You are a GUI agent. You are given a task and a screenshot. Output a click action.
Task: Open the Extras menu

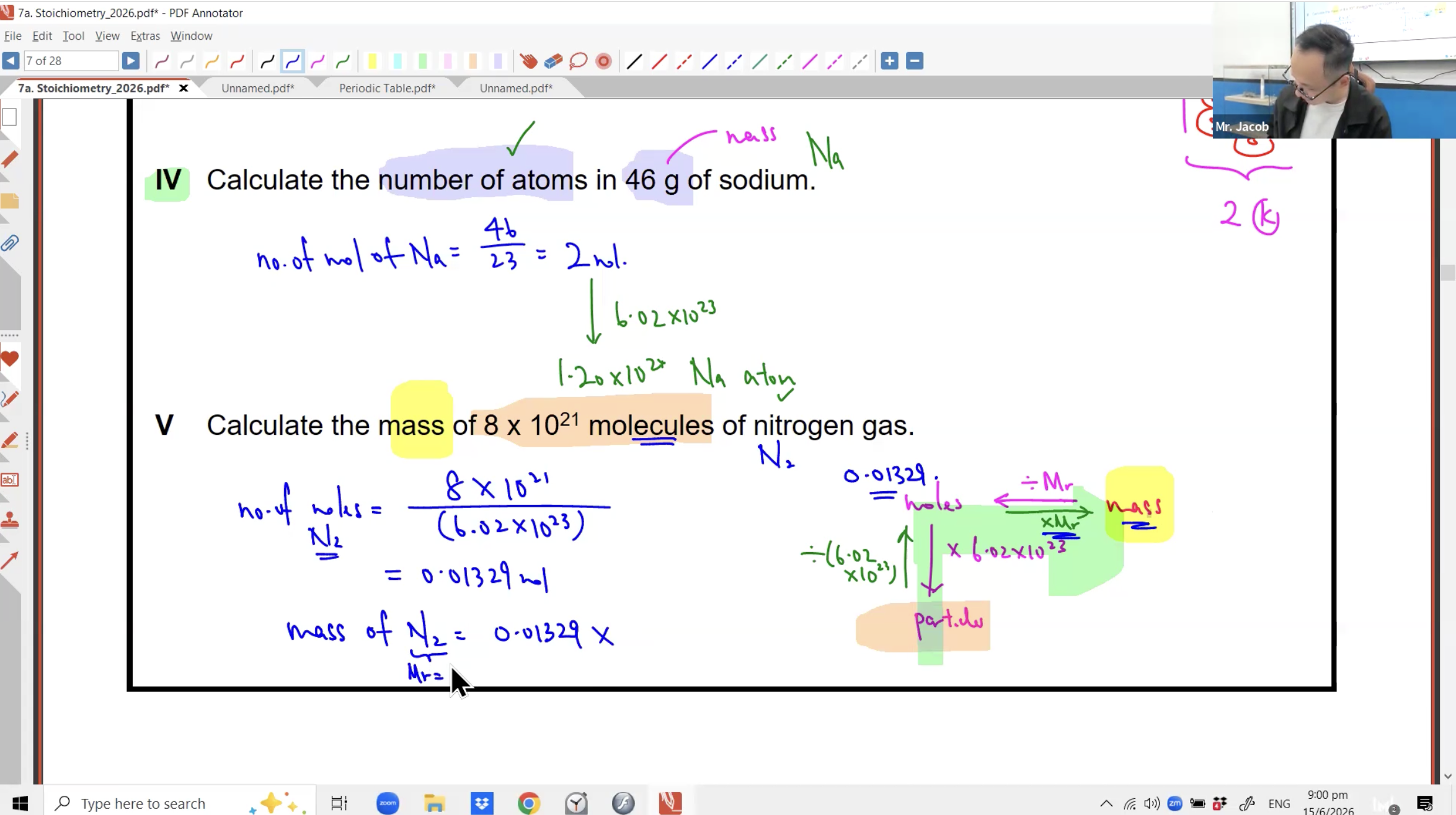coord(145,36)
